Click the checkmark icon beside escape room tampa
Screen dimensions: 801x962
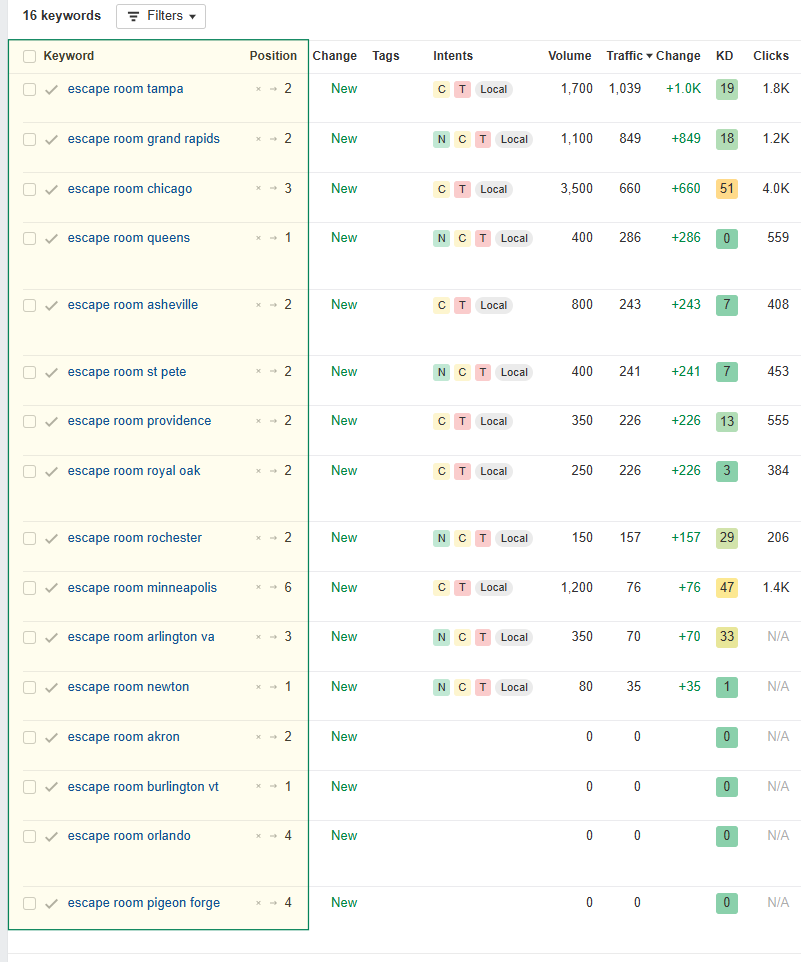coord(52,90)
